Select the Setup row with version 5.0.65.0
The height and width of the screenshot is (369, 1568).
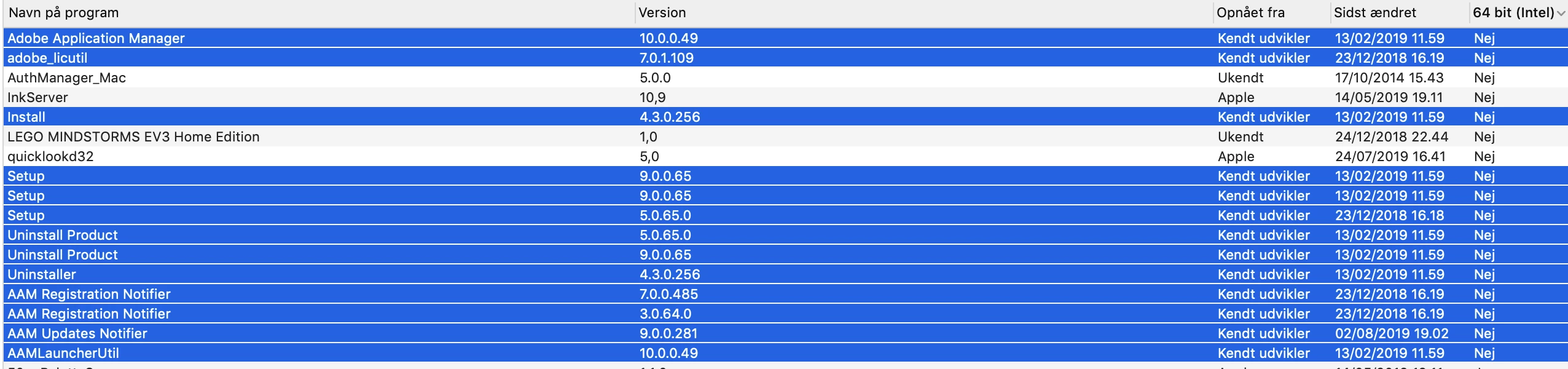(786, 215)
